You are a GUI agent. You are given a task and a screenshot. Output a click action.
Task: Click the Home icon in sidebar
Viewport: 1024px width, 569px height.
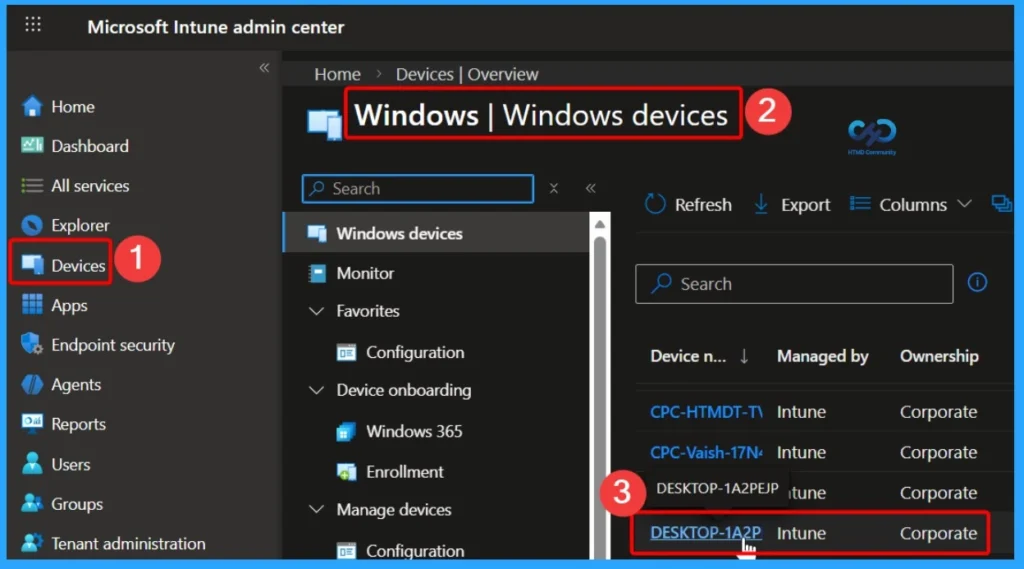(x=31, y=106)
